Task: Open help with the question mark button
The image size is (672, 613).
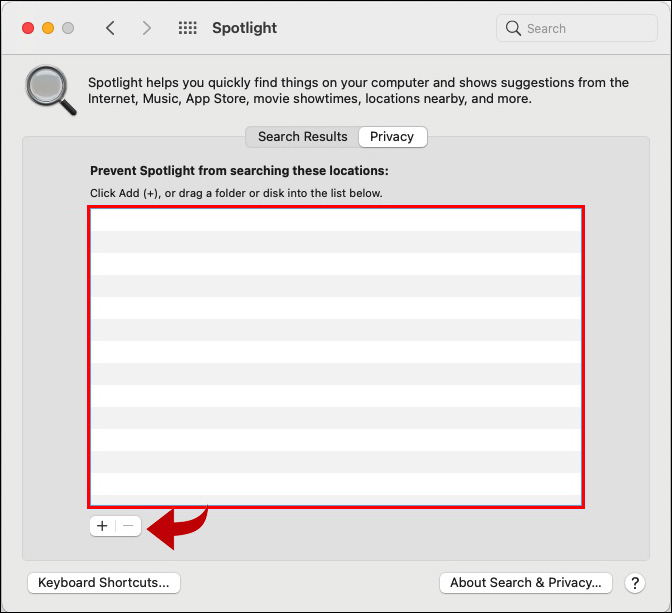Action: pos(635,583)
